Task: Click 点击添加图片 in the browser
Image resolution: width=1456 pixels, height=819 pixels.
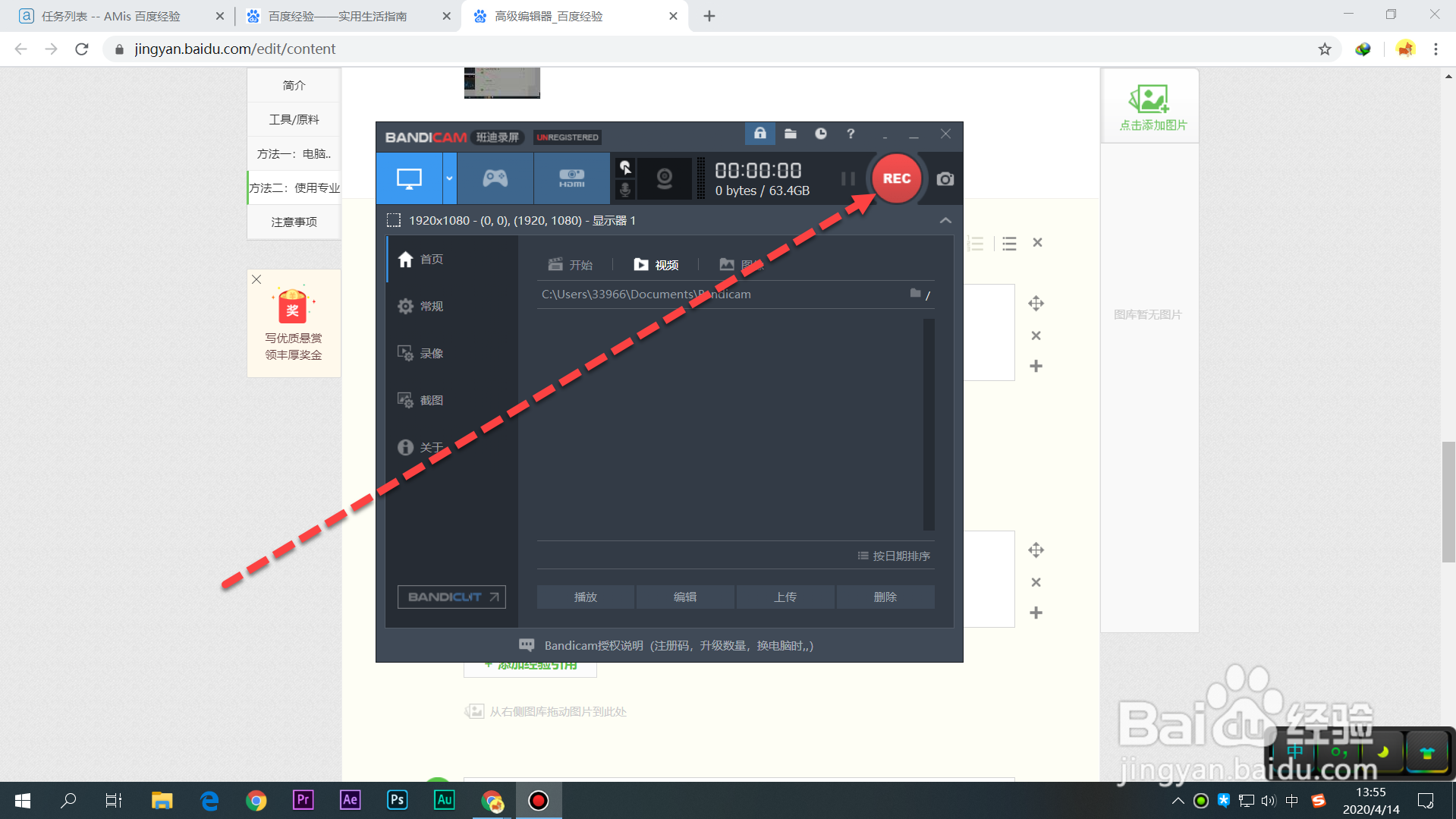Action: (1150, 106)
